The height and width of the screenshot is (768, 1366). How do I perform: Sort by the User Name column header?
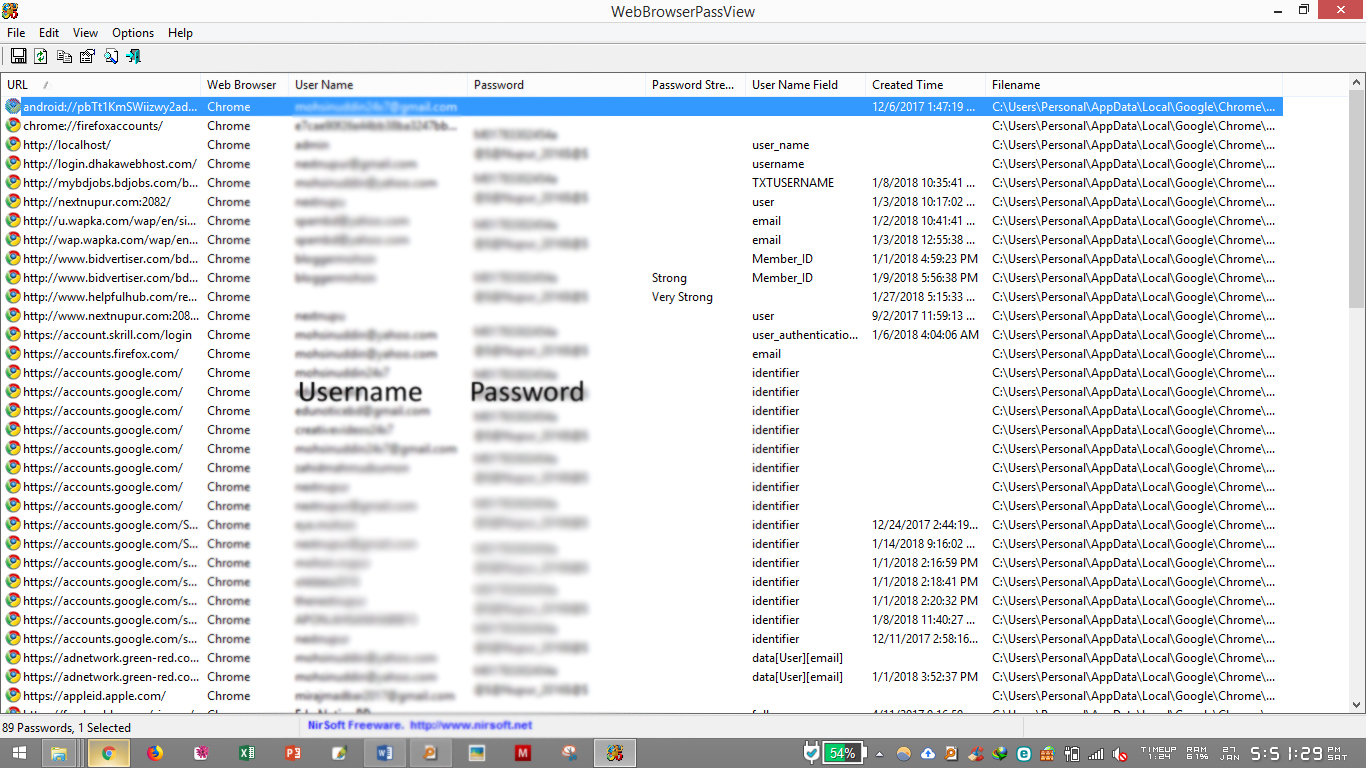click(x=378, y=85)
